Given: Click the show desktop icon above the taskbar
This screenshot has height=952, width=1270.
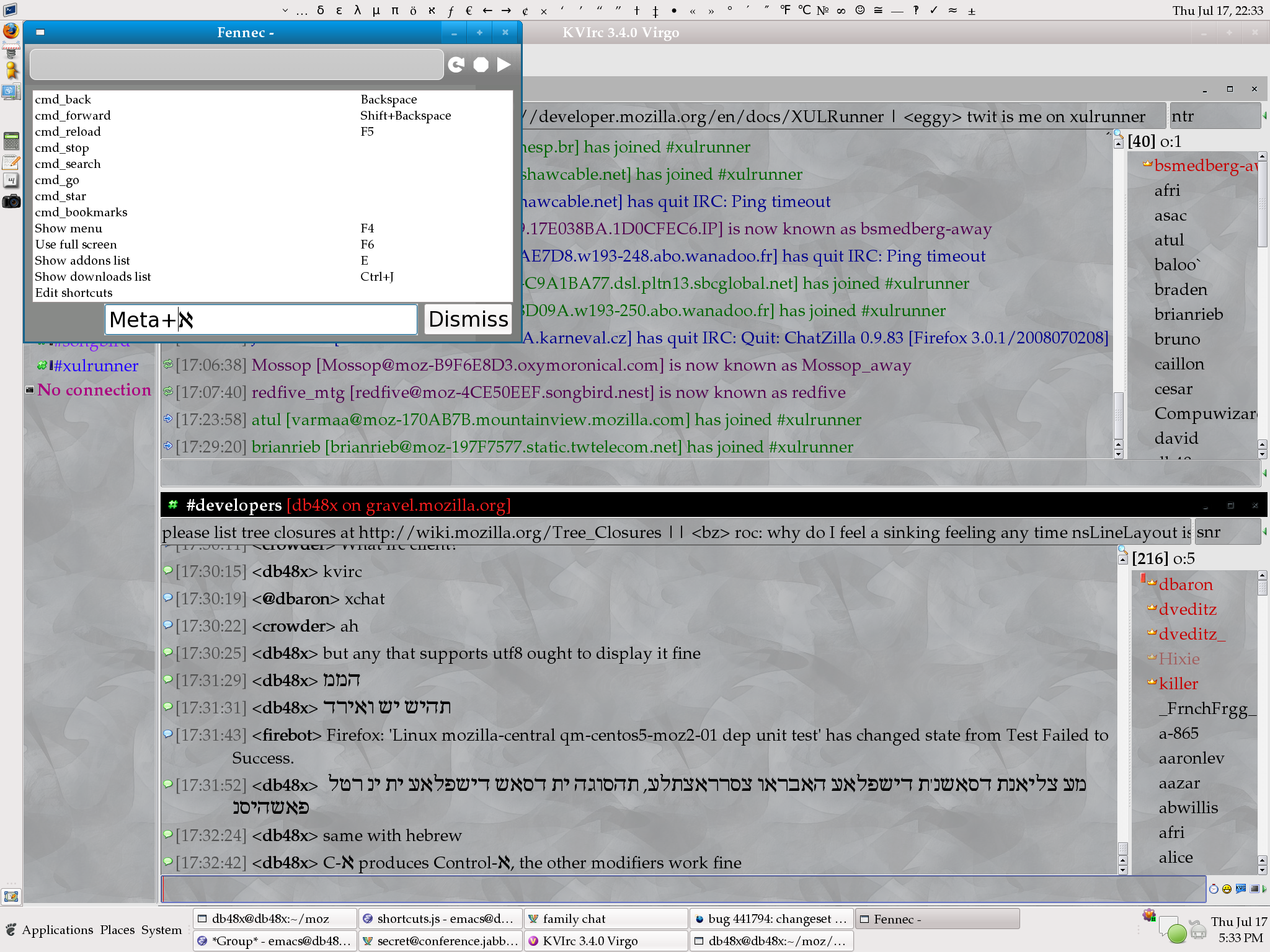Looking at the screenshot, I should coord(11,896).
